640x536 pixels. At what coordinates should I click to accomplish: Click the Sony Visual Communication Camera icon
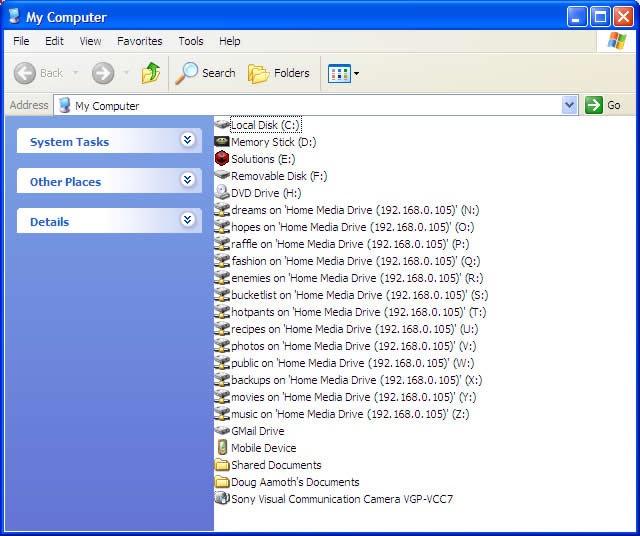[x=222, y=498]
